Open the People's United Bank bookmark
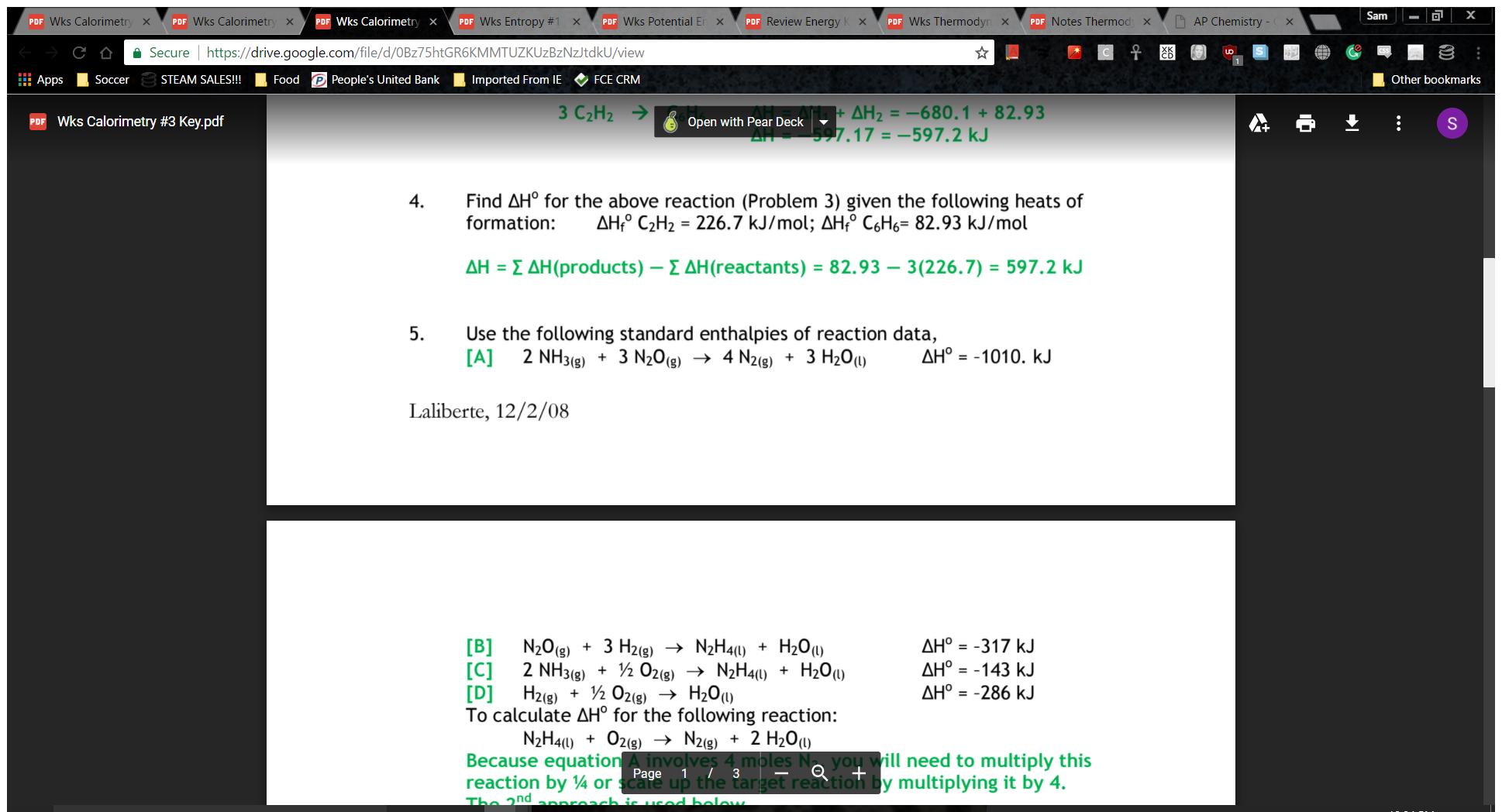Screen dimensions: 1502x812 (x=376, y=79)
